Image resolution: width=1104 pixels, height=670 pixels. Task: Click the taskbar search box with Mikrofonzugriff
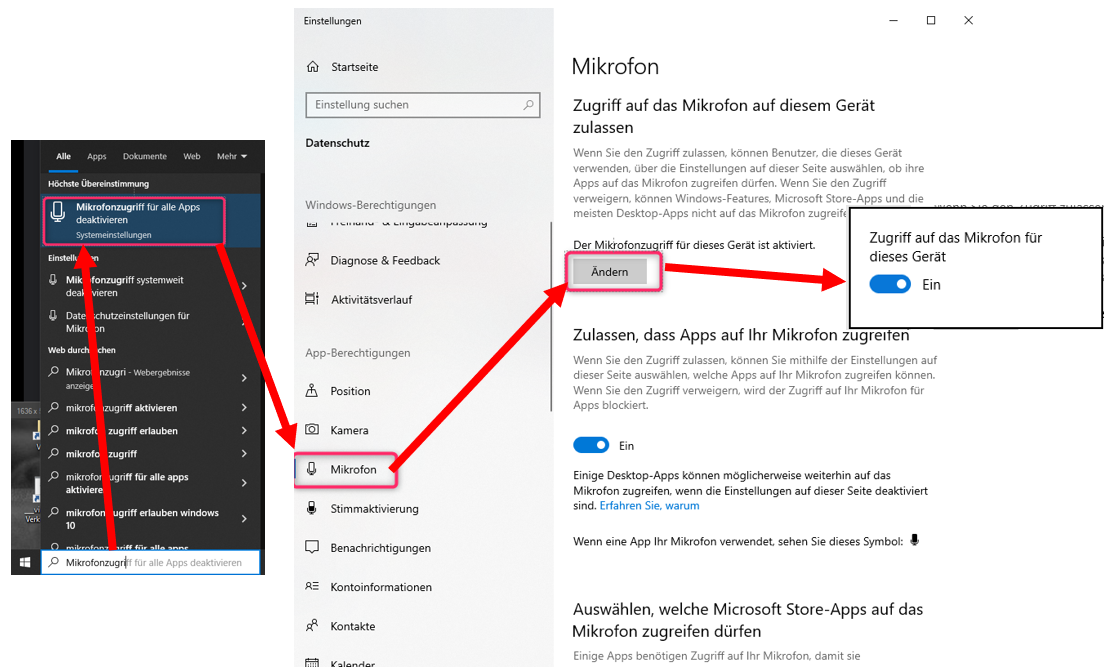coord(151,562)
